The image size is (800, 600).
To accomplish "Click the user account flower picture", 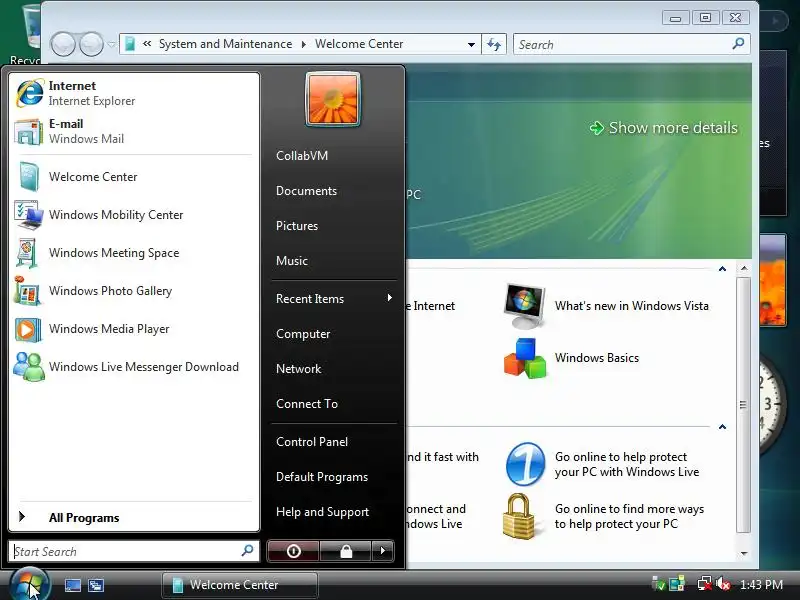I will 333,99.
